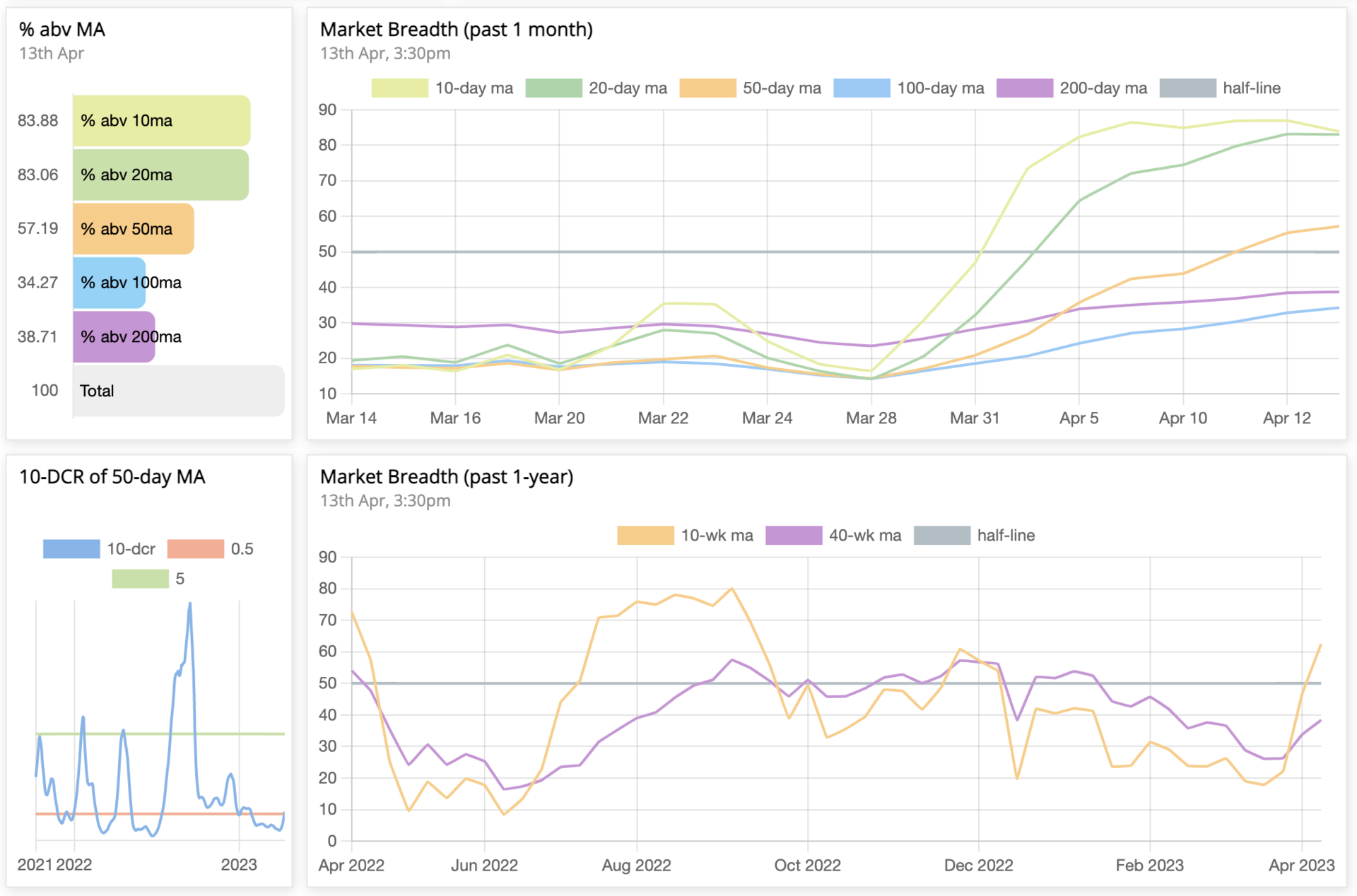Click the Apr 12 axis label

1286,418
